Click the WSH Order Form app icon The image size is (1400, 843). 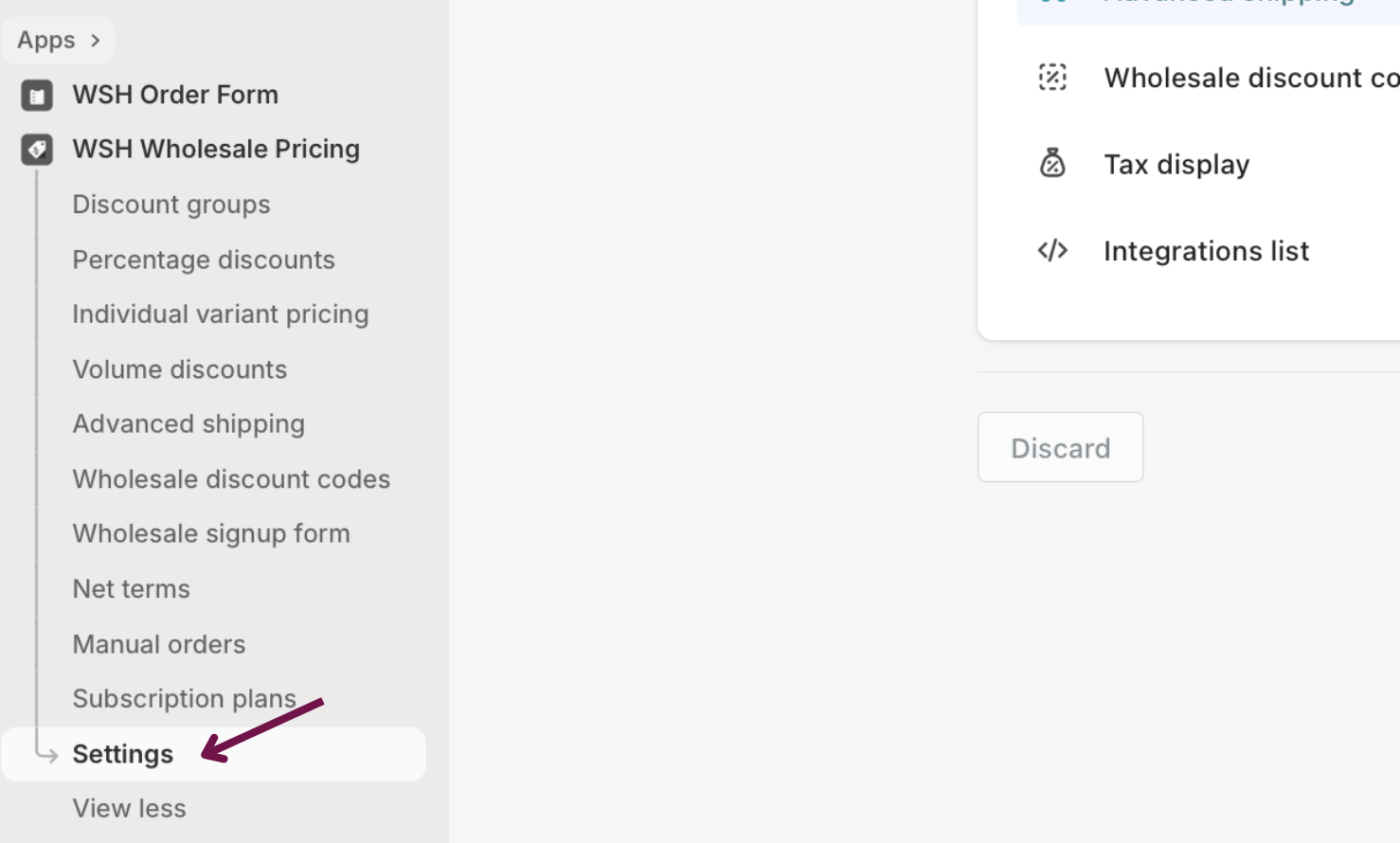tap(37, 95)
